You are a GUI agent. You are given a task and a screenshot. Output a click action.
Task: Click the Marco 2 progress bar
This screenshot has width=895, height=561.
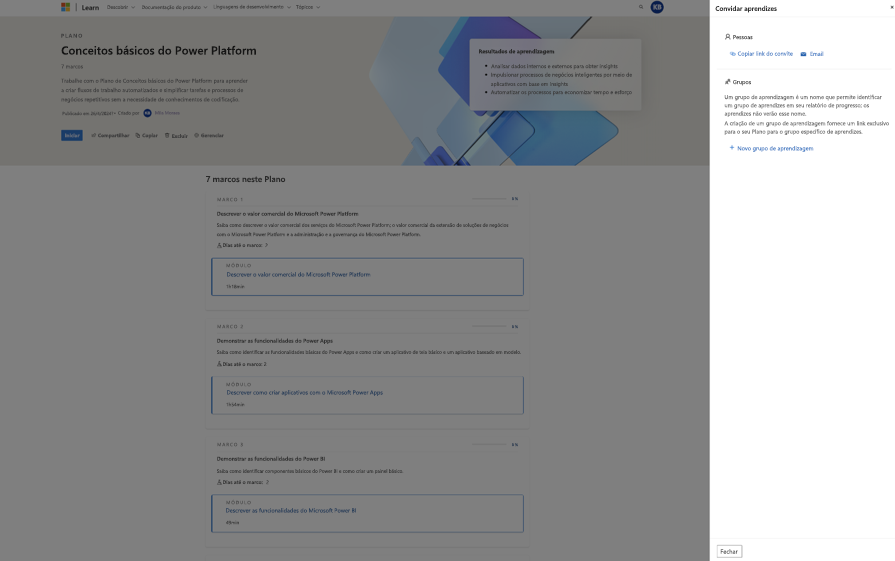[489, 326]
